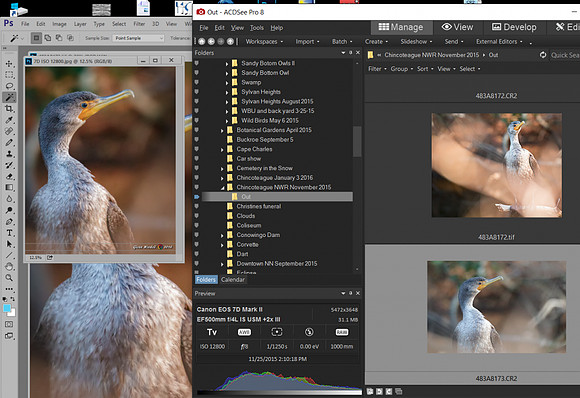Toggle Easy-Select indicator for Clouds folder
Screen dimensions: 580x398
197,216
